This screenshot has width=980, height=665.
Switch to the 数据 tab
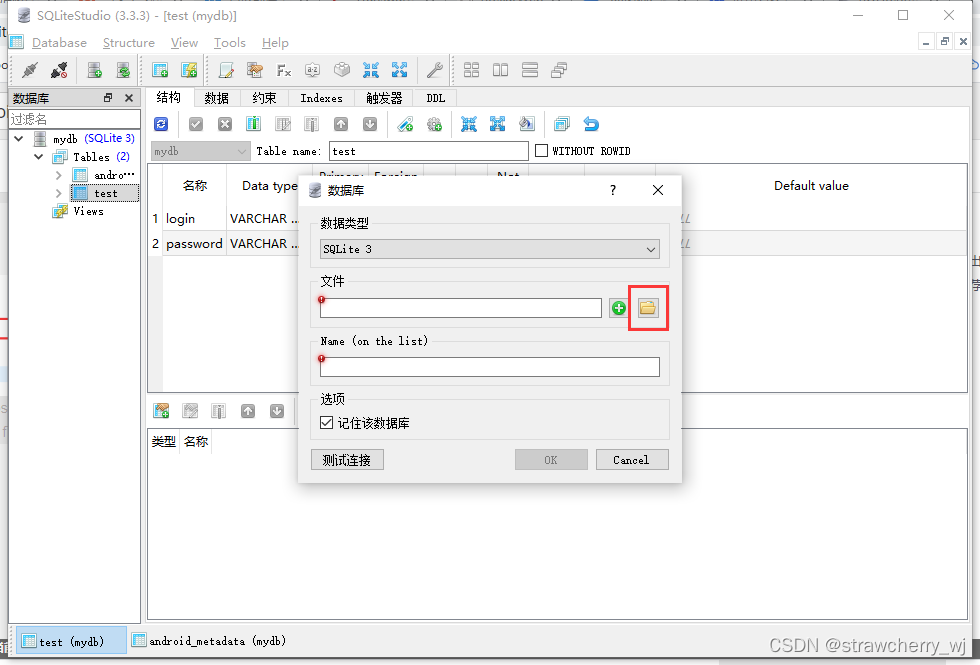click(216, 98)
